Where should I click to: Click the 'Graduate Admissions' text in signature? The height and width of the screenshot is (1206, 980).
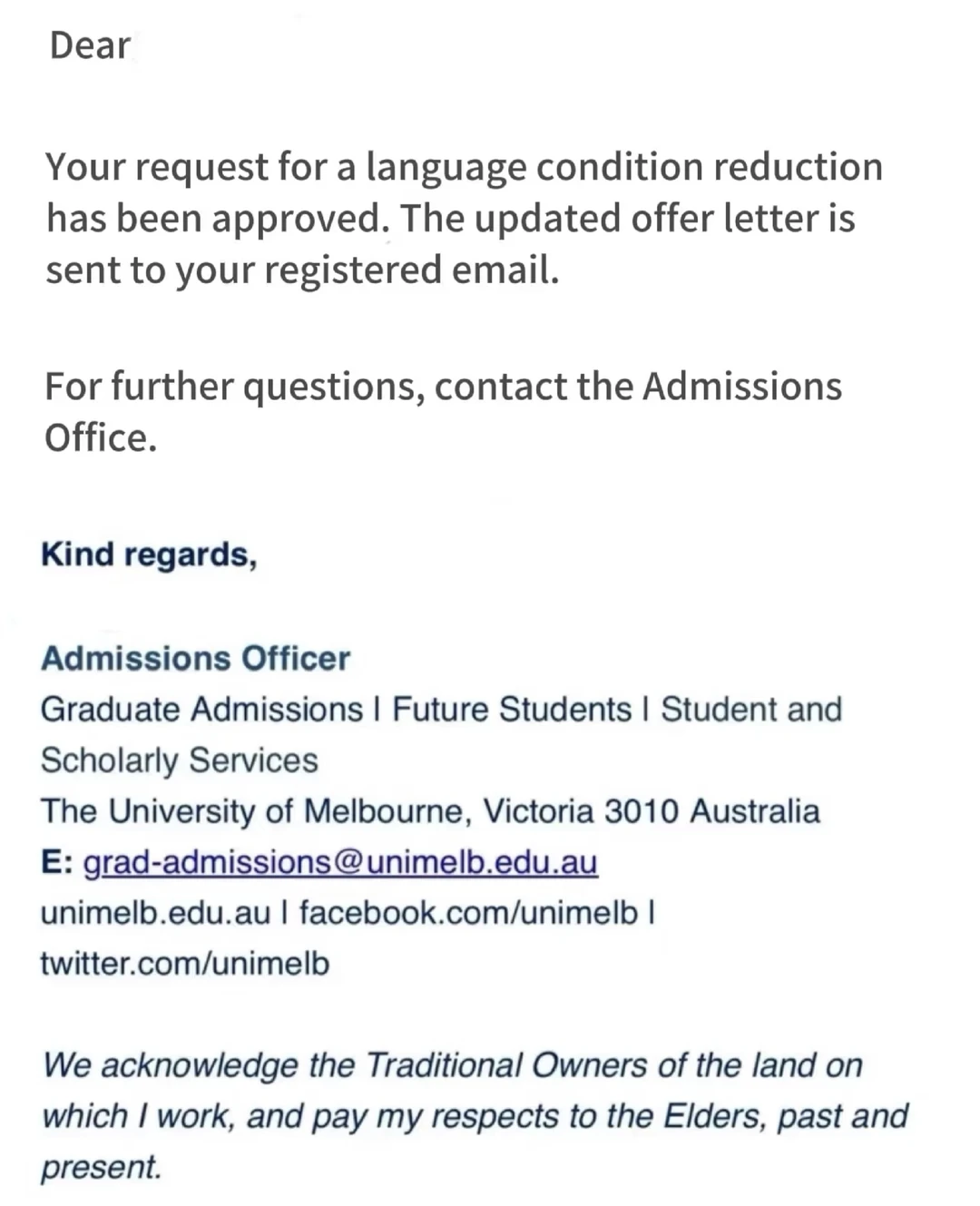201,710
